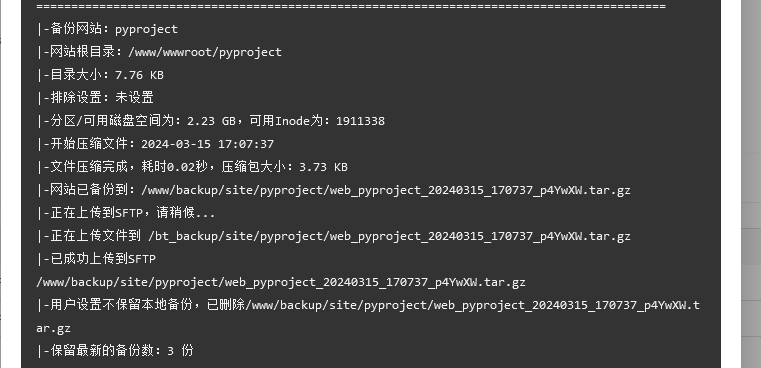This screenshot has width=761, height=368.
Task: Click the path in the 网站已备份到 line
Action: pyautogui.click(x=386, y=190)
